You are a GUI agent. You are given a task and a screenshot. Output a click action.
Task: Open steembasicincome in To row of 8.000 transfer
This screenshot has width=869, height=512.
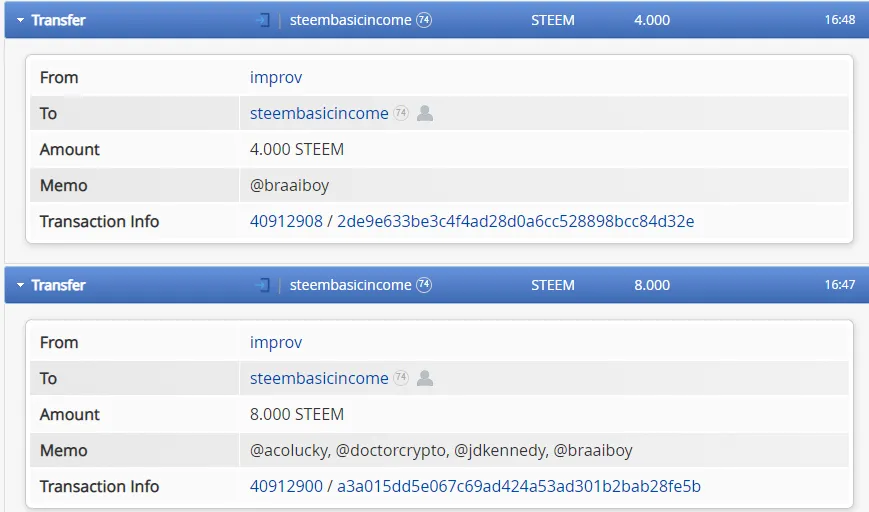pyautogui.click(x=319, y=378)
